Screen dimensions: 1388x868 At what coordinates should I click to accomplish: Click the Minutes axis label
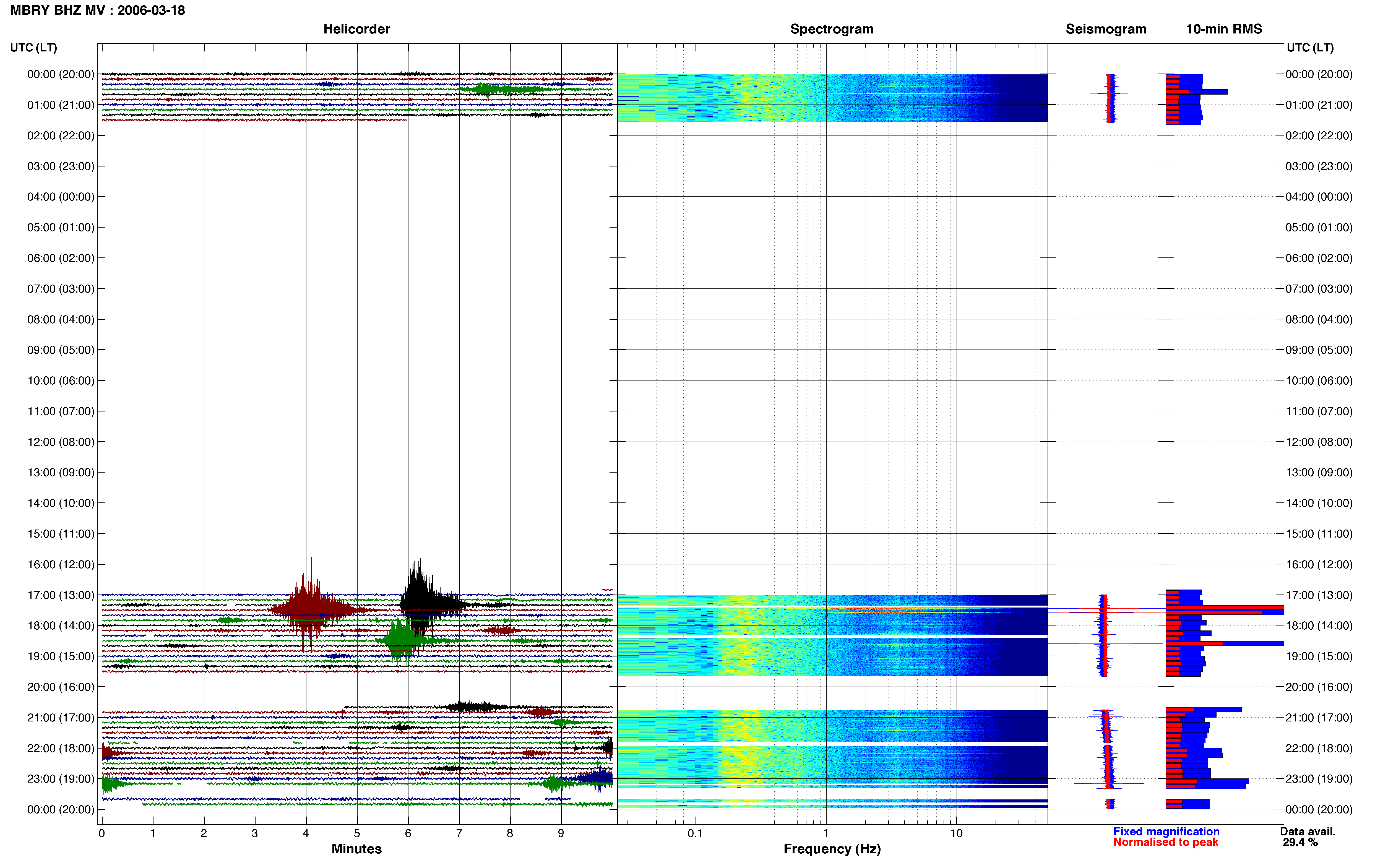coord(356,849)
